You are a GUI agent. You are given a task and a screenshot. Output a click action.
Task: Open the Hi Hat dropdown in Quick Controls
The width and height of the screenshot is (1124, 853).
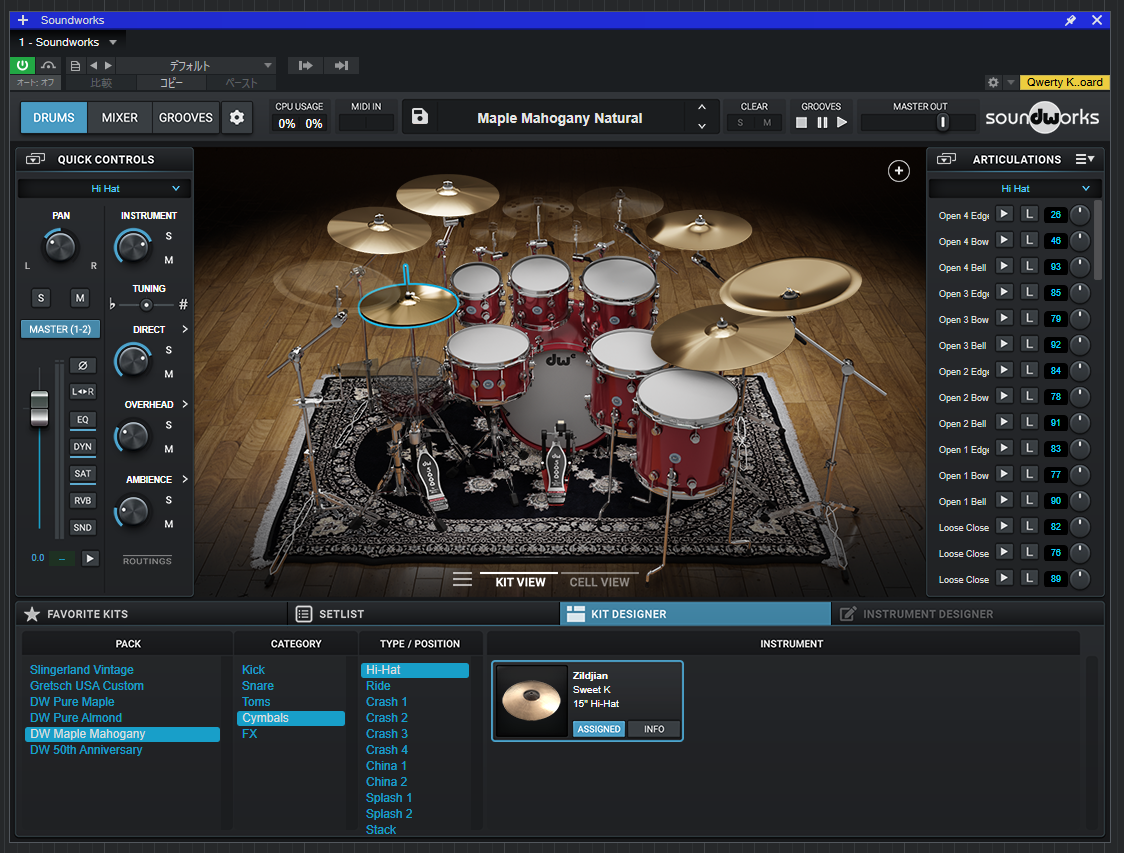click(x=105, y=189)
